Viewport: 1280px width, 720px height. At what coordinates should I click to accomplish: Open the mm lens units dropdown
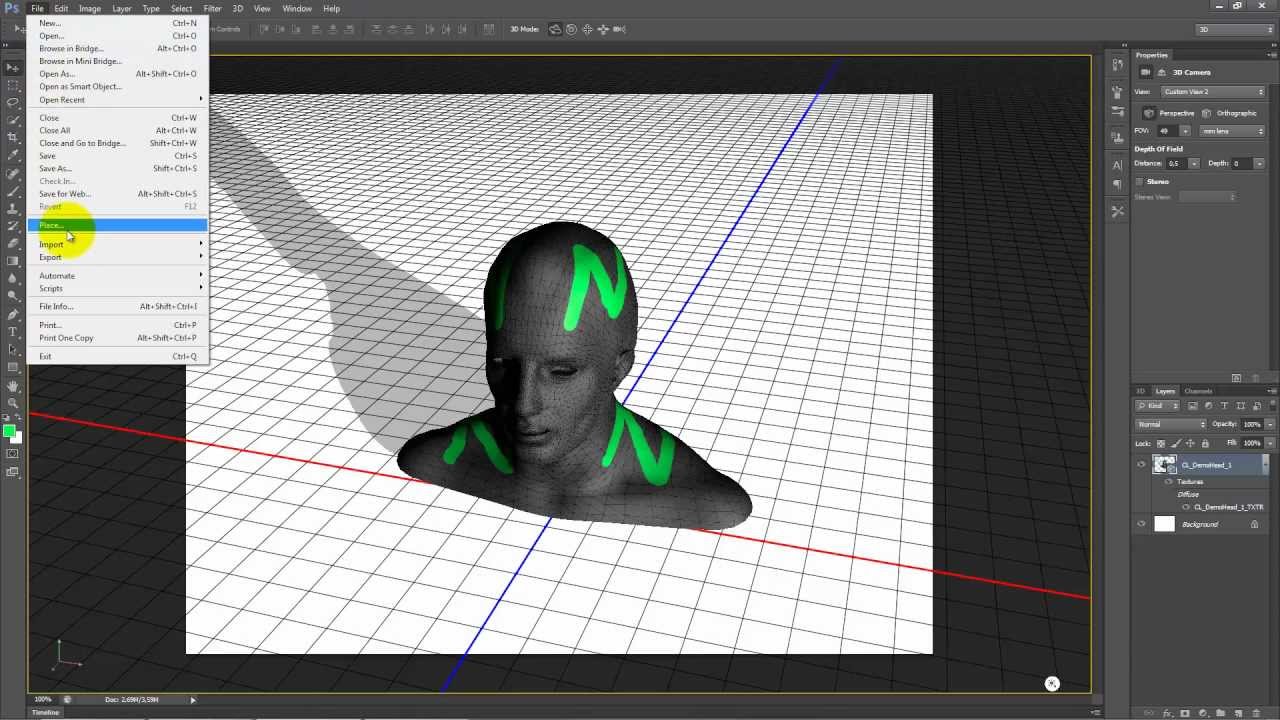click(1232, 131)
